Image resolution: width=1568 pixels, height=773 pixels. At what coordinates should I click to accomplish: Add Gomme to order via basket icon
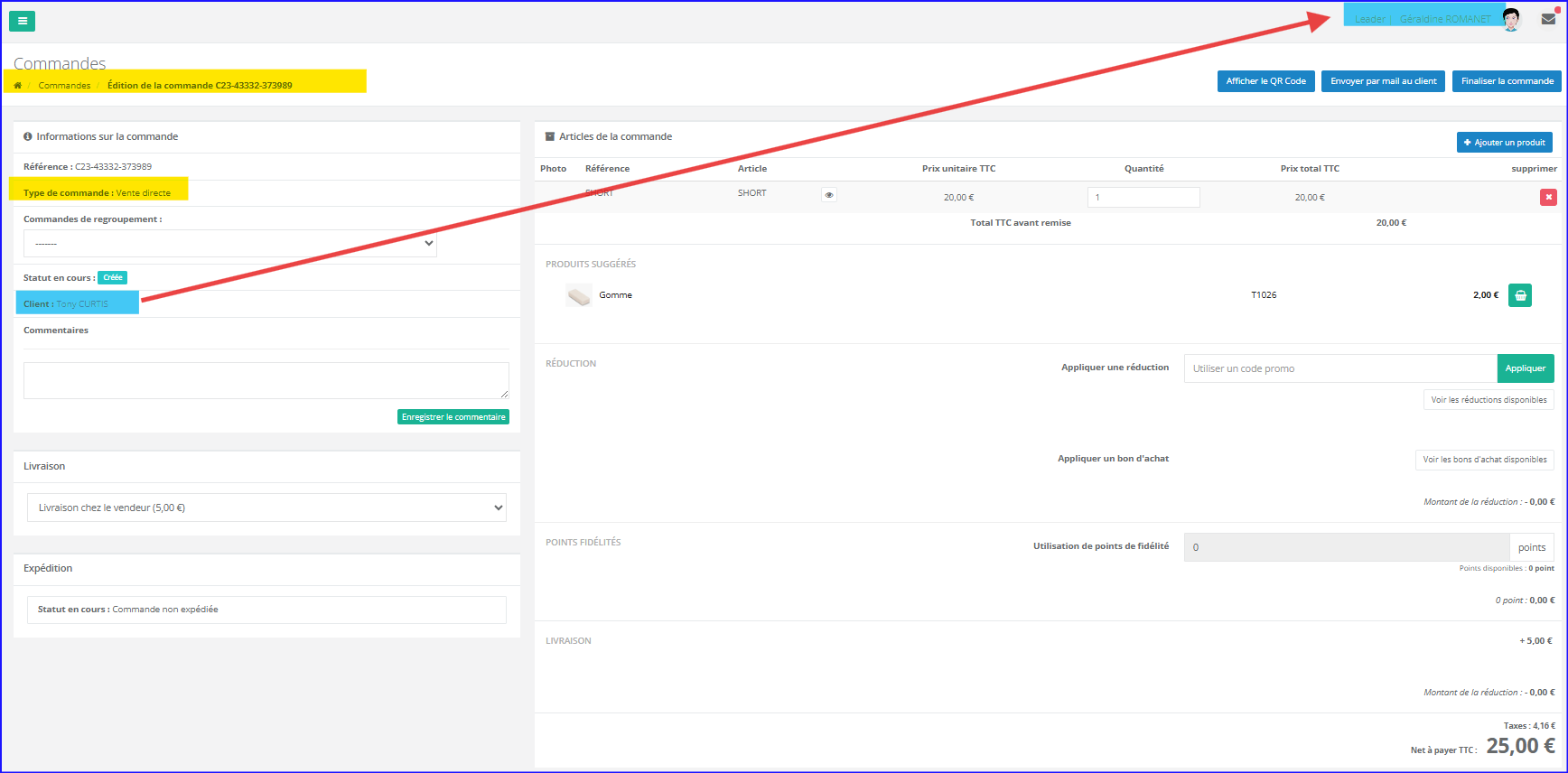click(x=1520, y=295)
